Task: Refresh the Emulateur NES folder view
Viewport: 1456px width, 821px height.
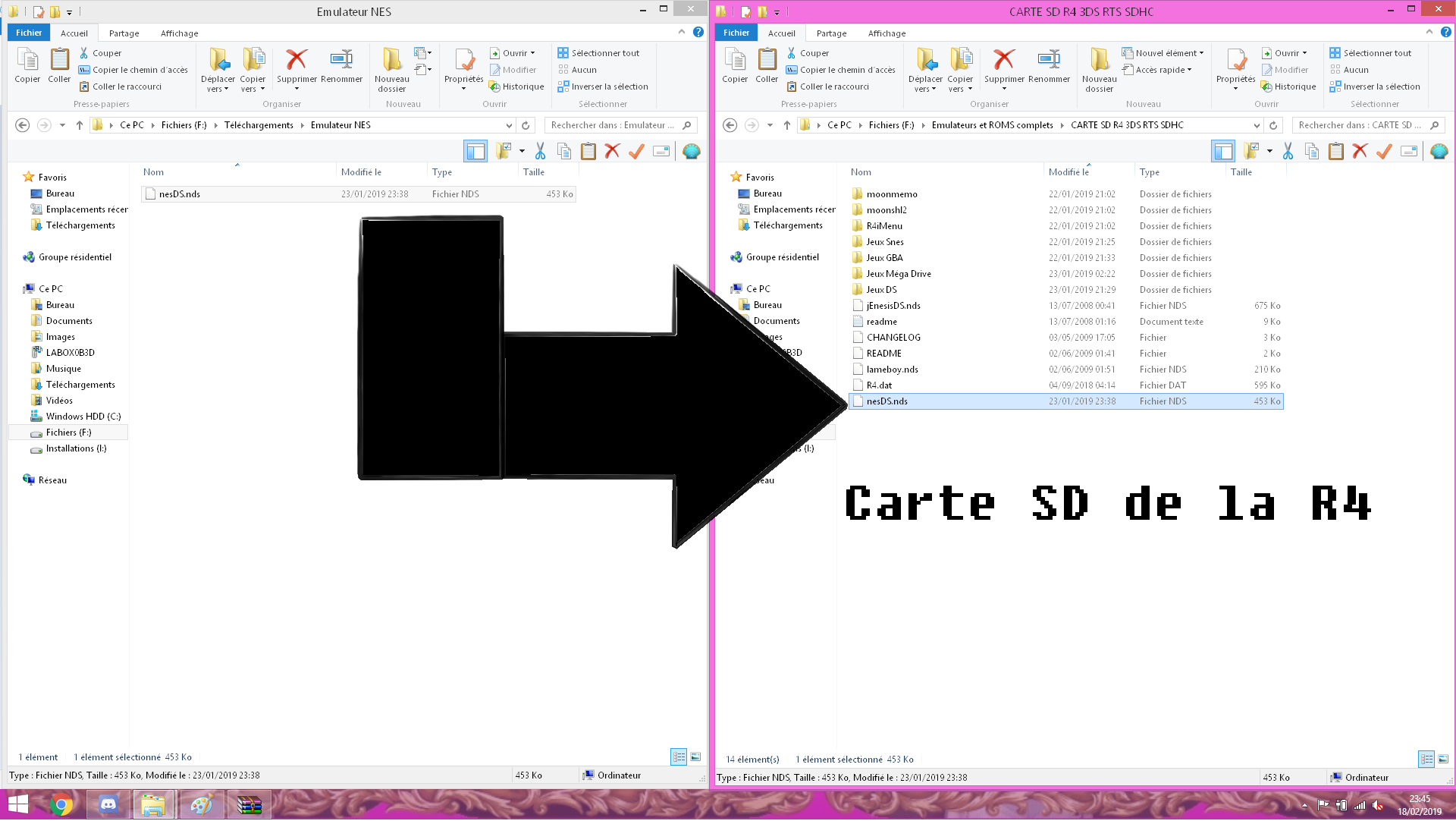Action: (x=526, y=125)
